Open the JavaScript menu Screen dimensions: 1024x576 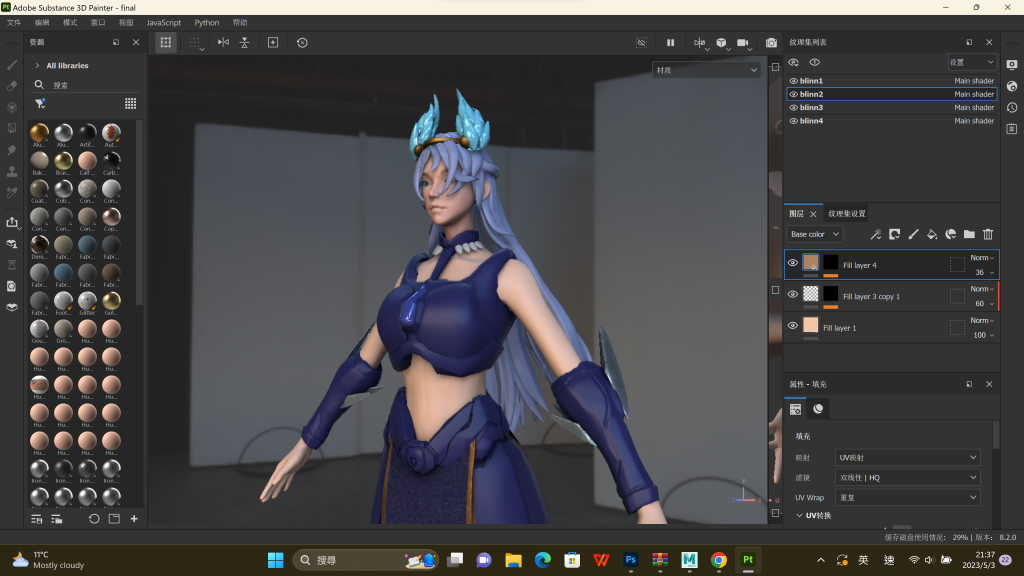[x=164, y=22]
